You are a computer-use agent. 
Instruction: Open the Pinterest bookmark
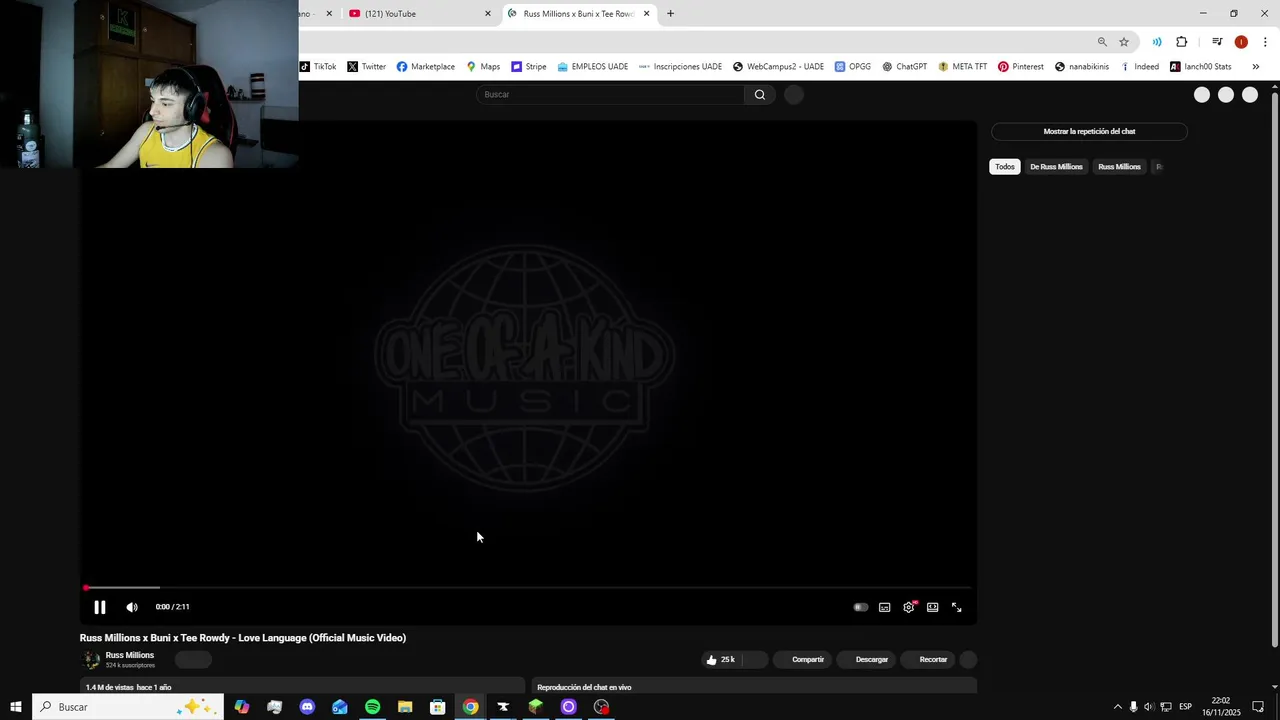(1021, 67)
